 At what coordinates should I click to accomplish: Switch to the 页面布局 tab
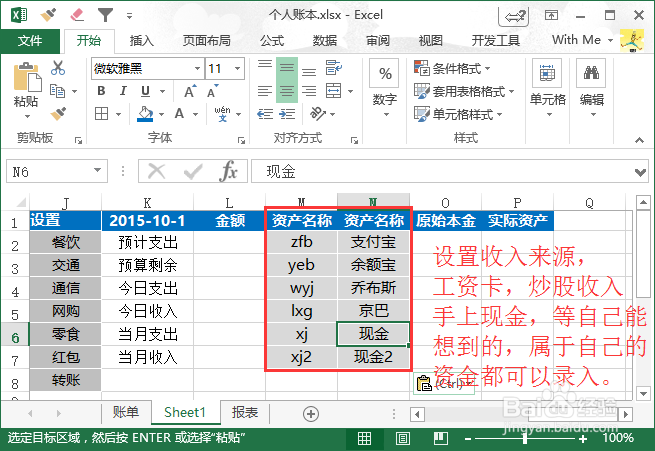[x=207, y=41]
